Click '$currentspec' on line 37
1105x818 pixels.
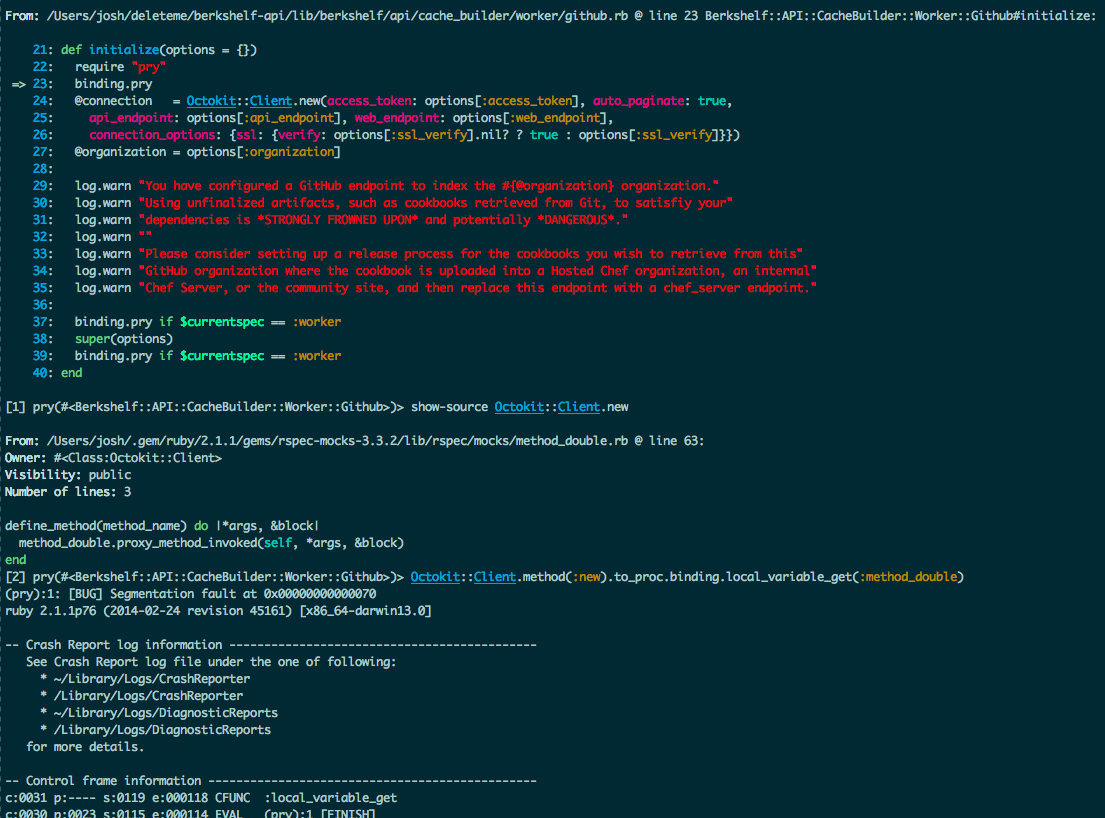pos(222,322)
